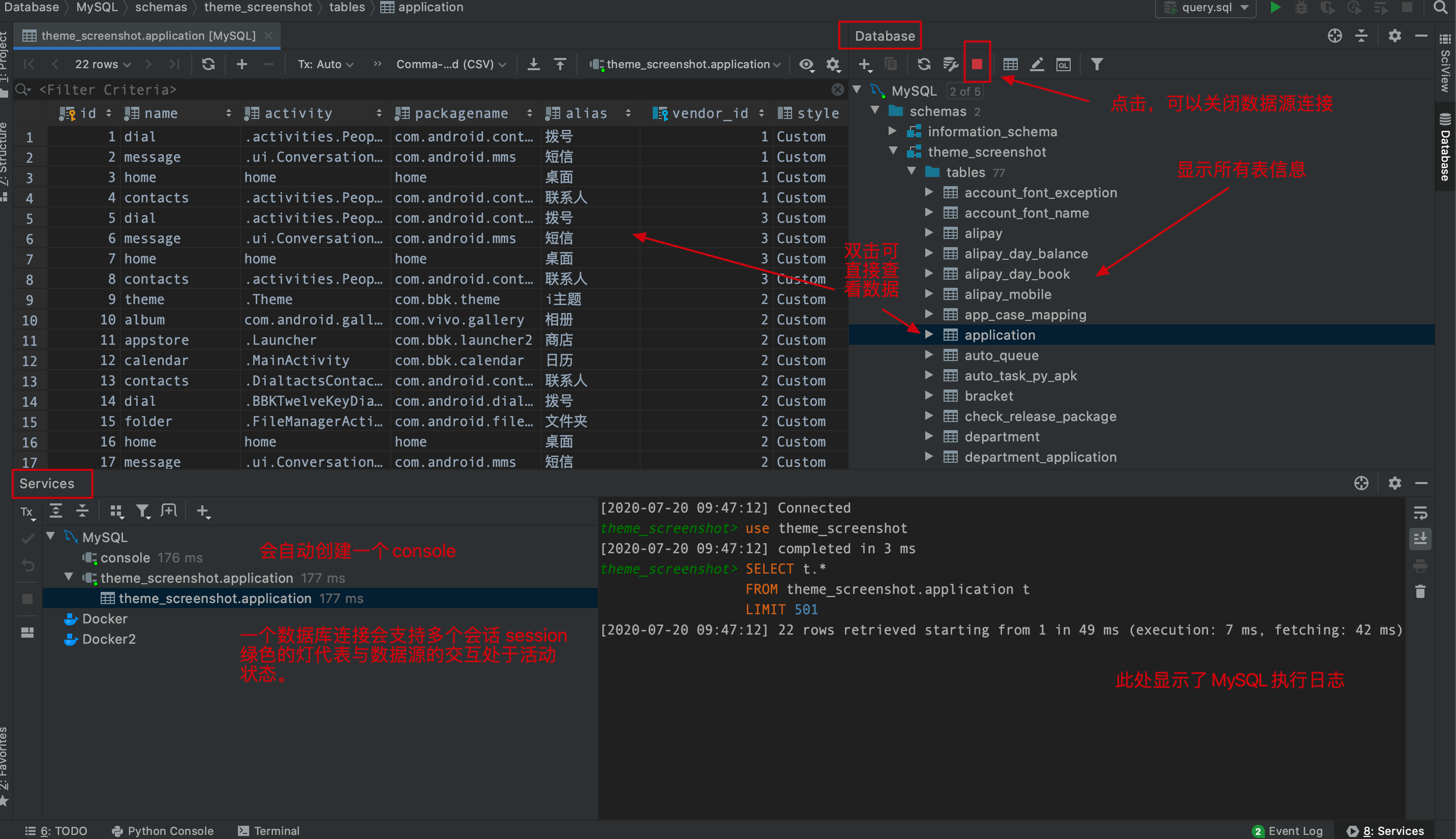This screenshot has width=1456, height=839.
Task: Open the query.sql run configuration dropdown
Action: [1205, 8]
